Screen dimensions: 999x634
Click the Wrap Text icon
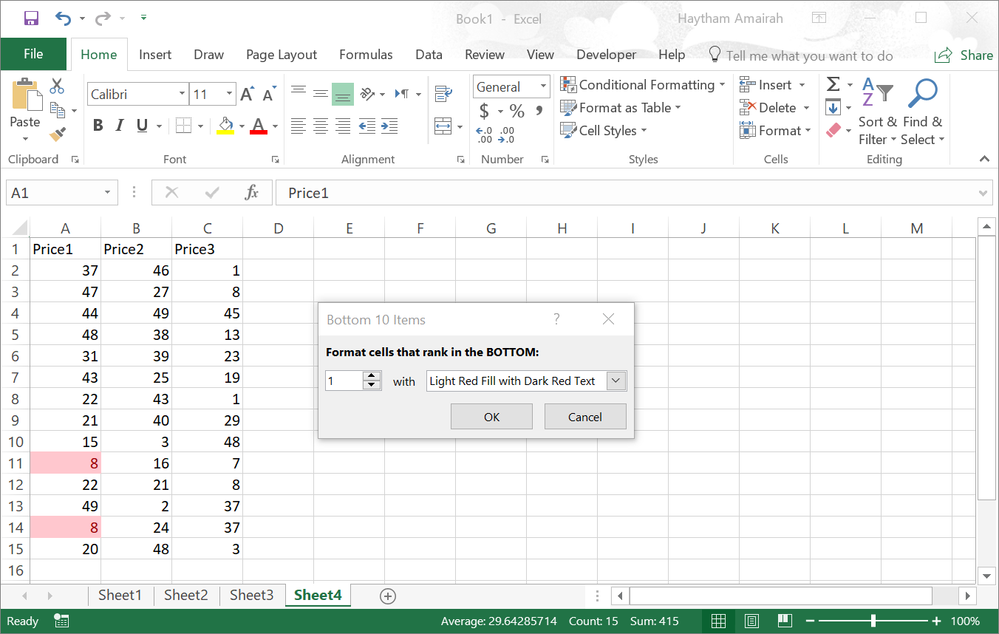click(443, 94)
